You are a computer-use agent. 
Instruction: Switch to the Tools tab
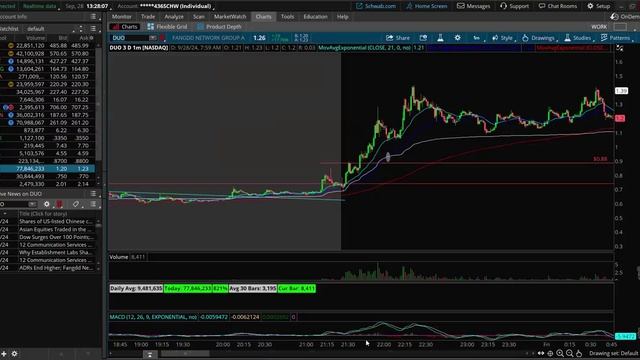pos(287,17)
